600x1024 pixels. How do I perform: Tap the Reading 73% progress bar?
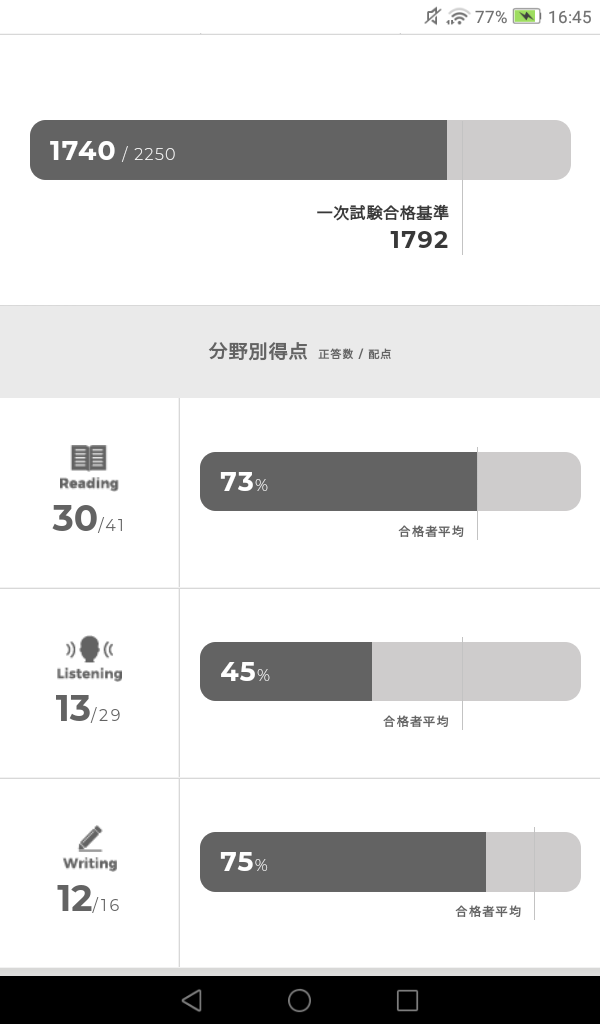pos(390,482)
